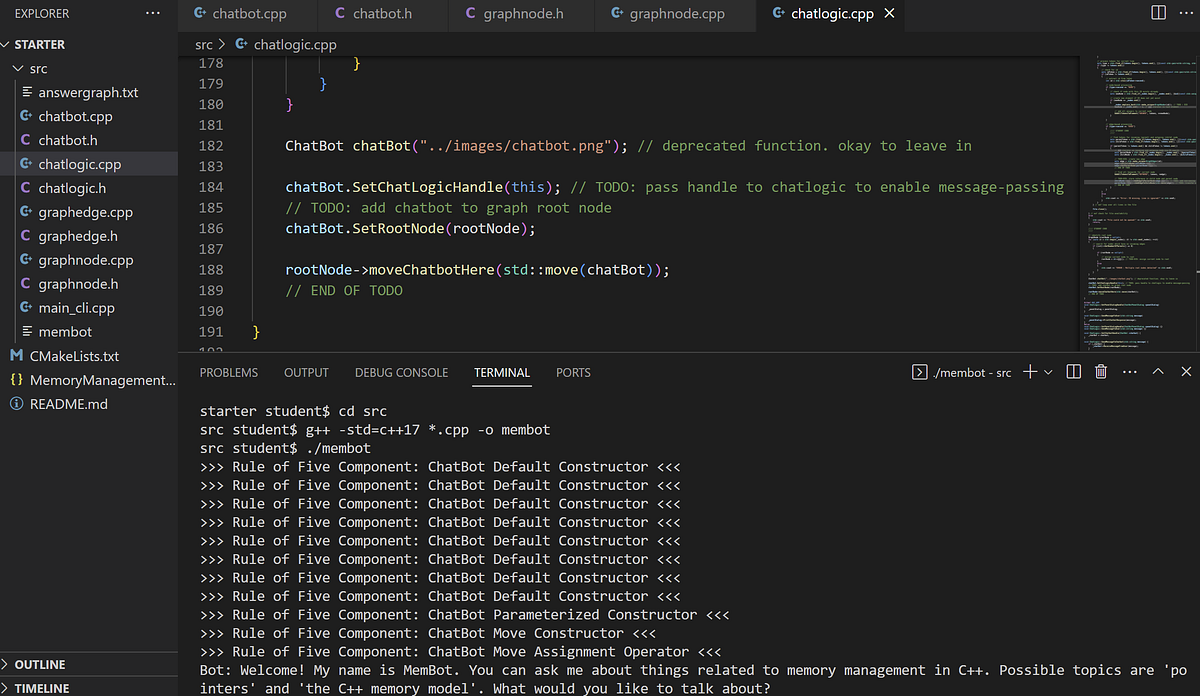Open the PROBLEMS panel tab
Image resolution: width=1200 pixels, height=696 pixels.
click(x=229, y=372)
